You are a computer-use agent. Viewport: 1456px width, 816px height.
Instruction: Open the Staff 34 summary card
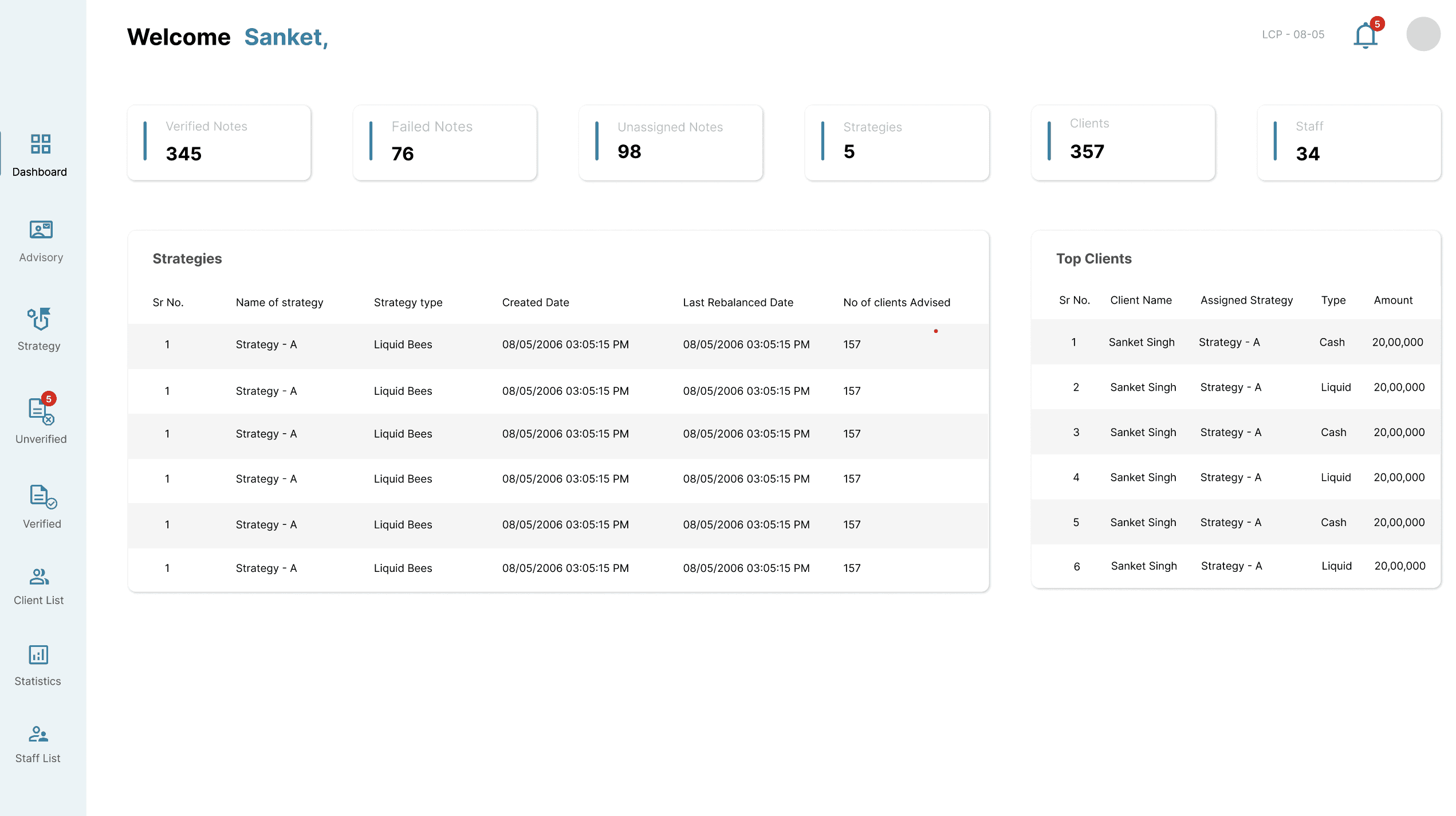pyautogui.click(x=1348, y=143)
